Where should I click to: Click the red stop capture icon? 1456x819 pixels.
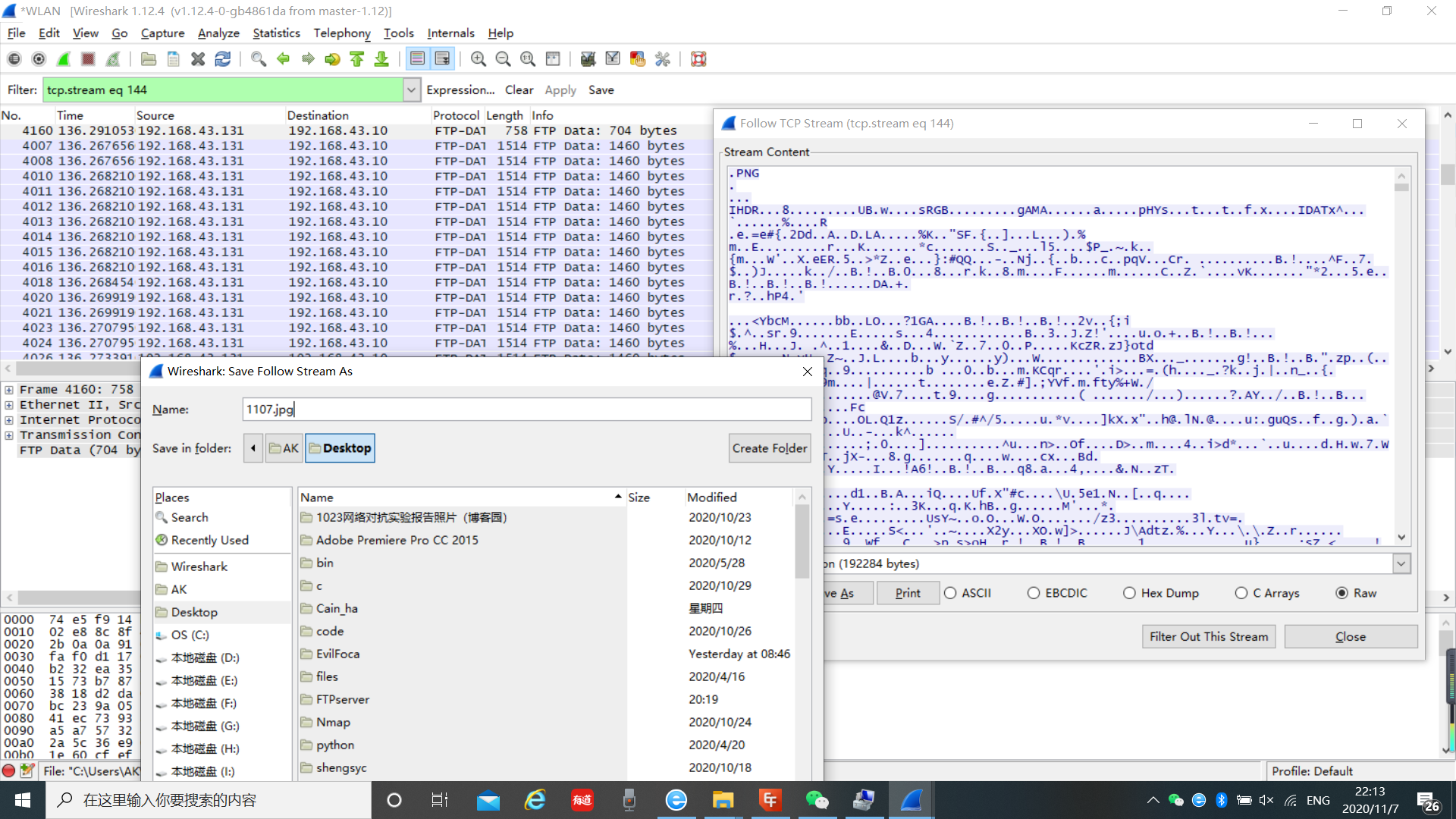88,59
